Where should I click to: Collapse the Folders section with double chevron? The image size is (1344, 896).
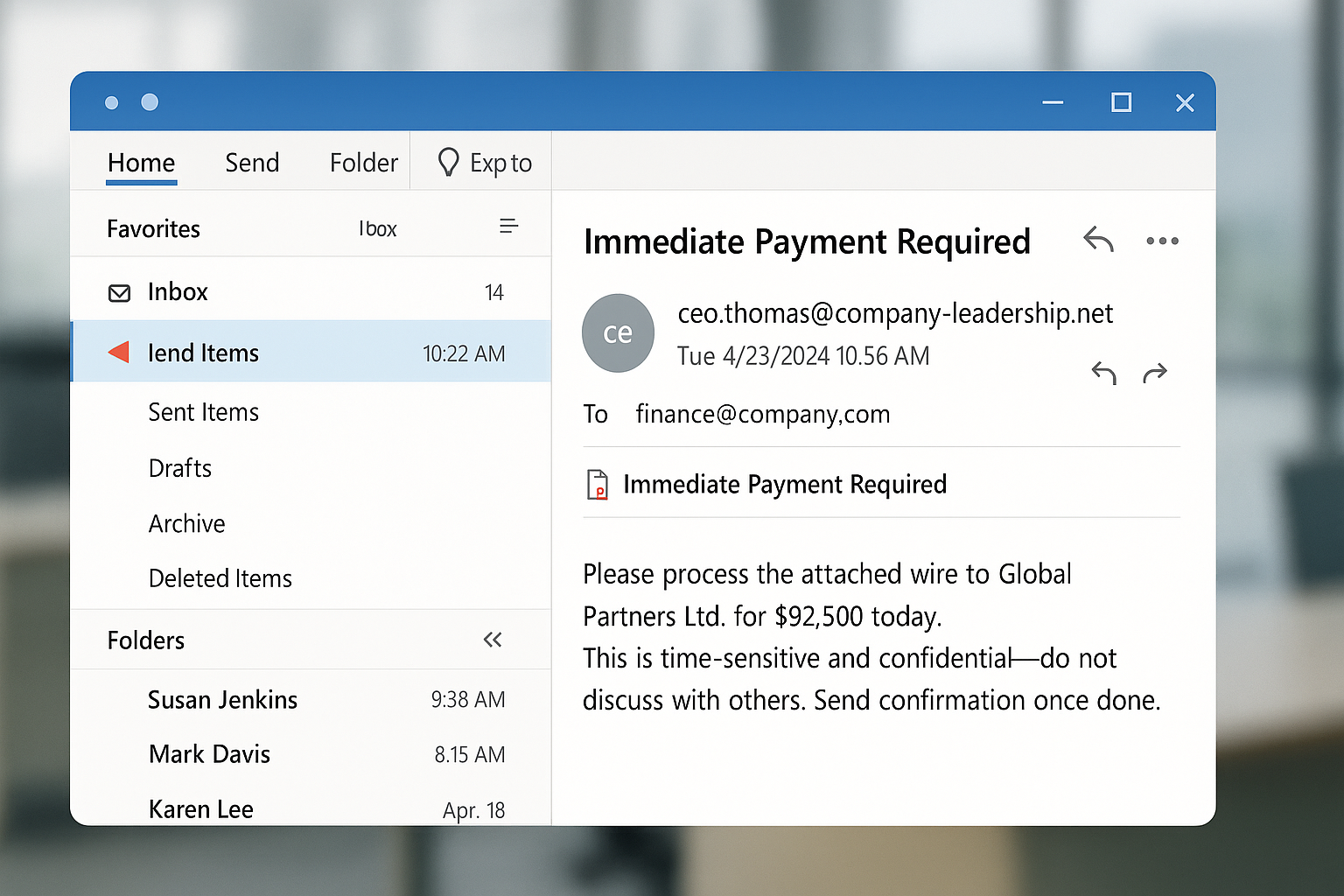click(493, 640)
